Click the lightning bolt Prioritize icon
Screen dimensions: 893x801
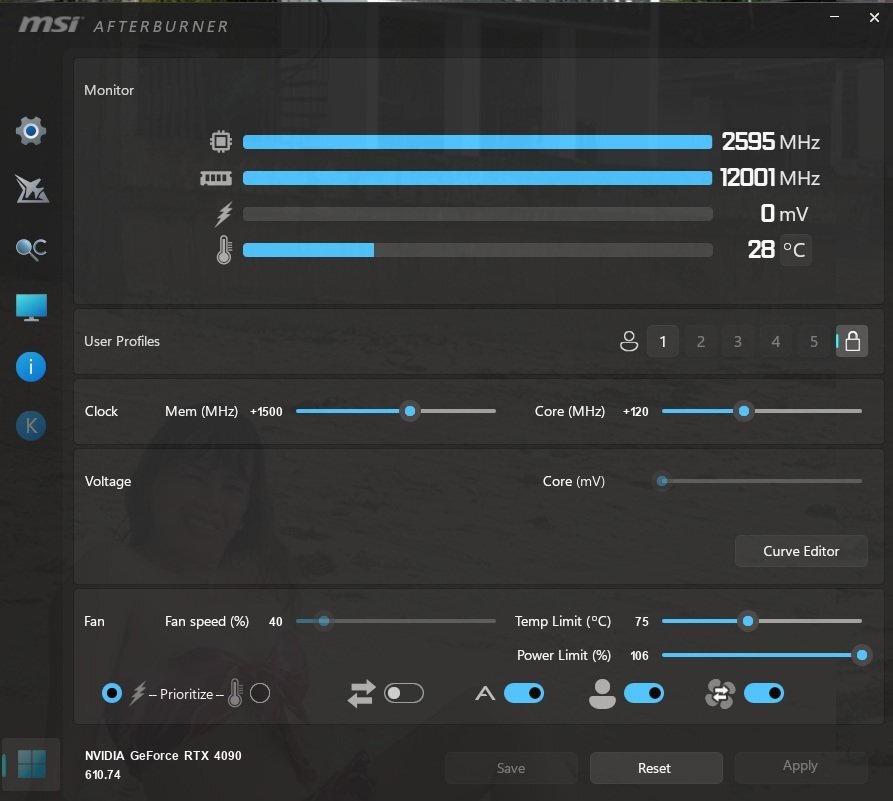click(138, 693)
